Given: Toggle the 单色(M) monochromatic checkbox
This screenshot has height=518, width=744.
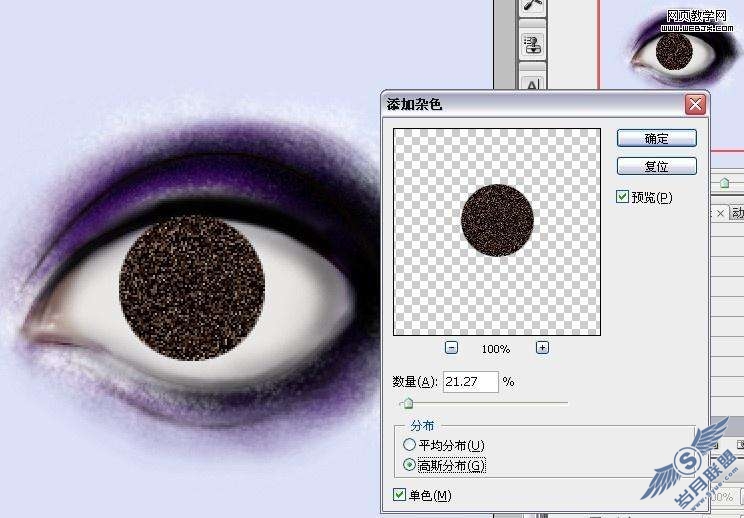Looking at the screenshot, I should [400, 495].
